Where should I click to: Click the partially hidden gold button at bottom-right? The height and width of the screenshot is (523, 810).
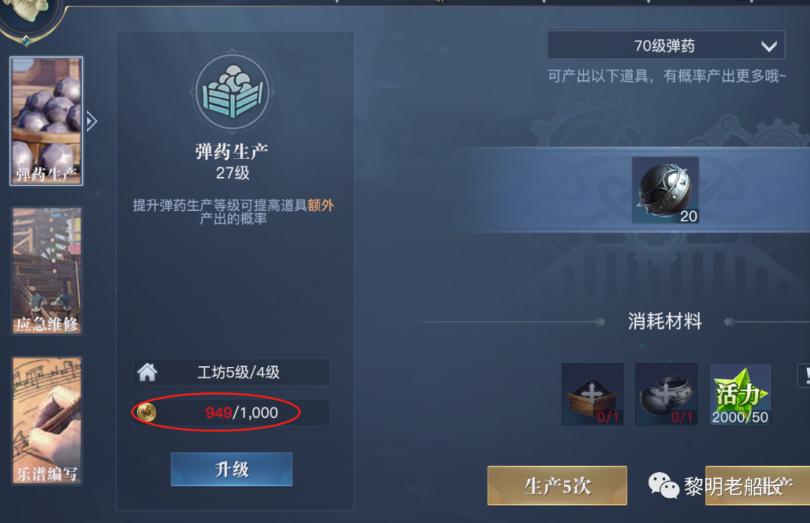point(757,485)
